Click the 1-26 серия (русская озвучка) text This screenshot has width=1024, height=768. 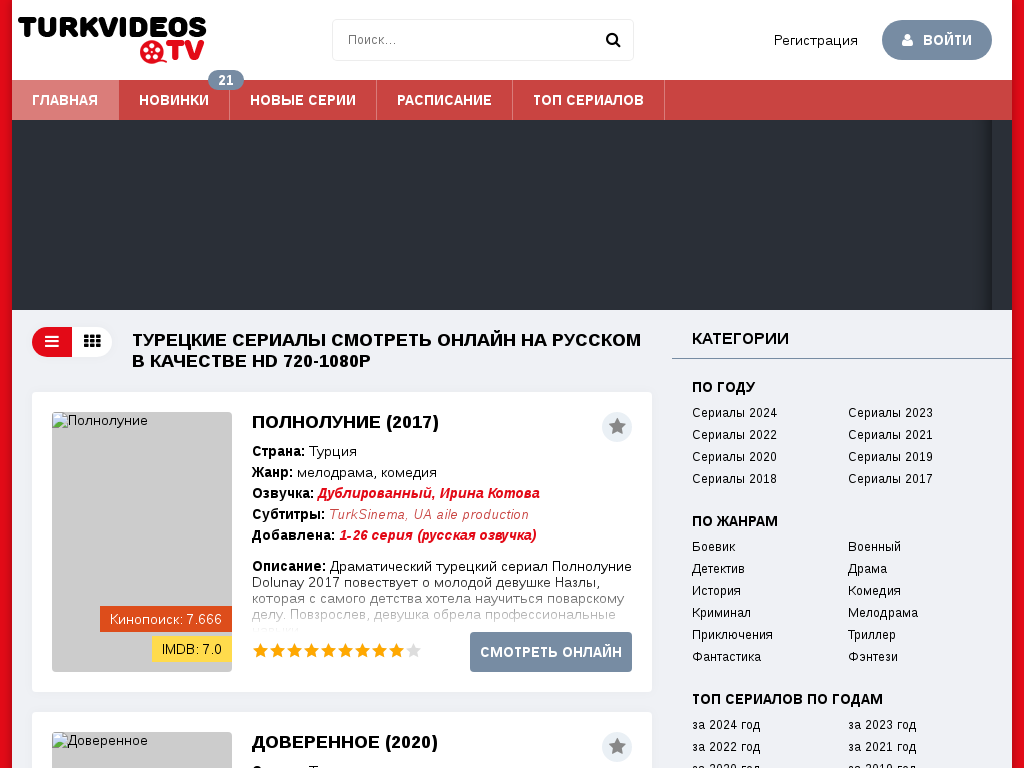(x=438, y=536)
